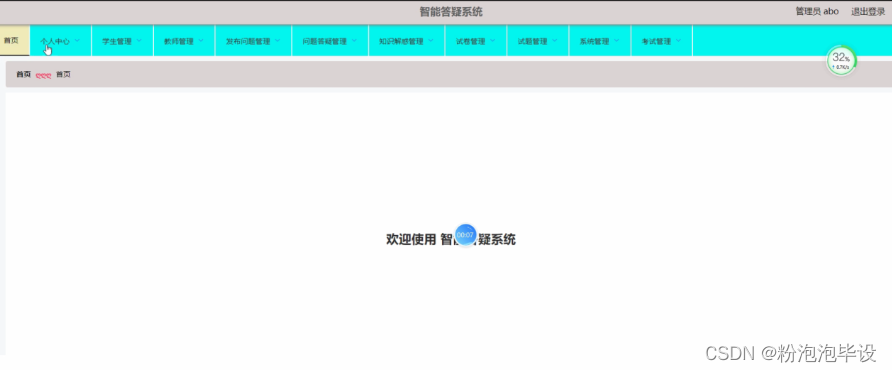Image resolution: width=892 pixels, height=372 pixels.
Task: Click the last 首页 breadcrumb item
Action: point(63,75)
